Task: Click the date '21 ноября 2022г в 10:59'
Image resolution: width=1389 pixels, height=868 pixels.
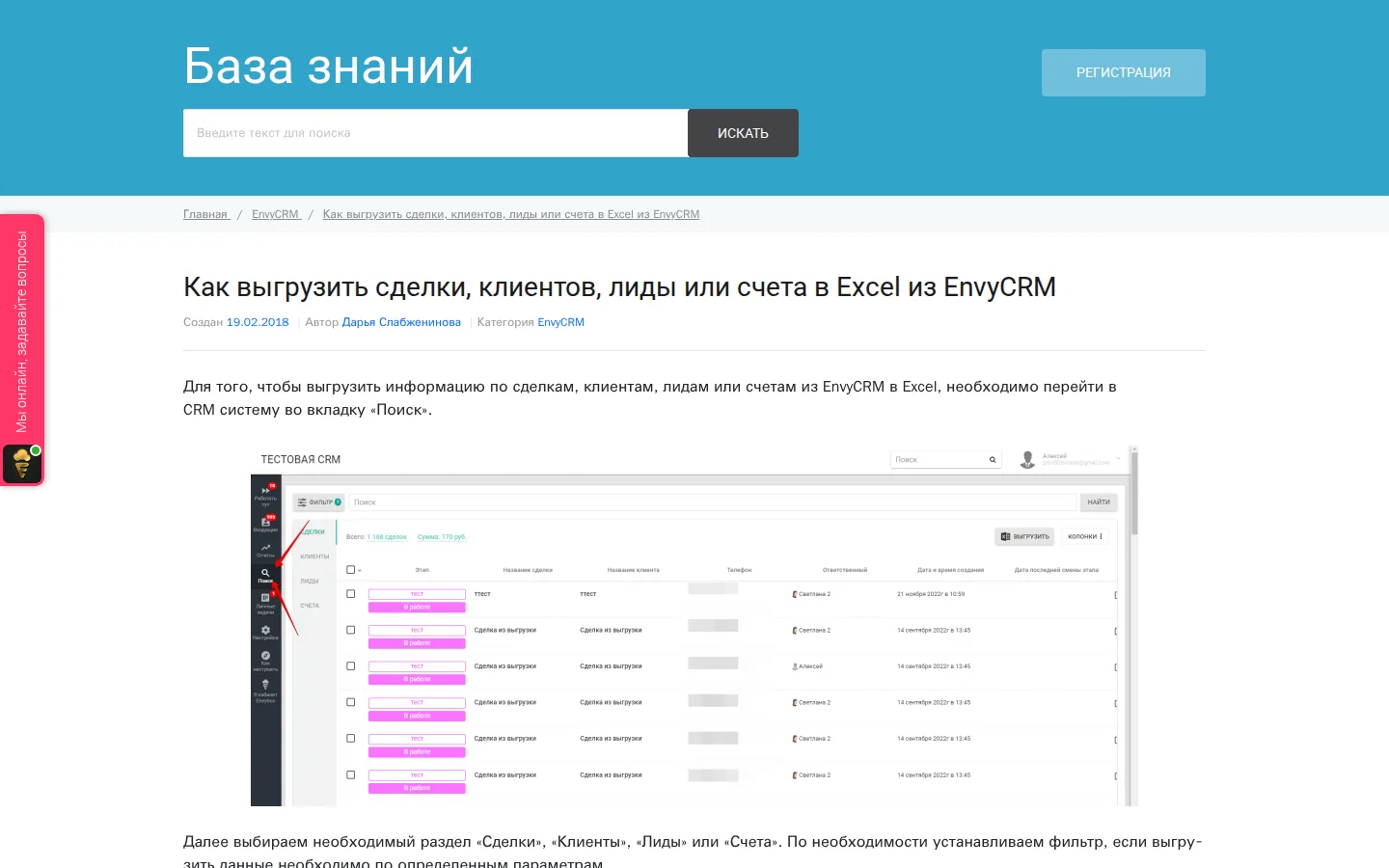Action: 931,594
